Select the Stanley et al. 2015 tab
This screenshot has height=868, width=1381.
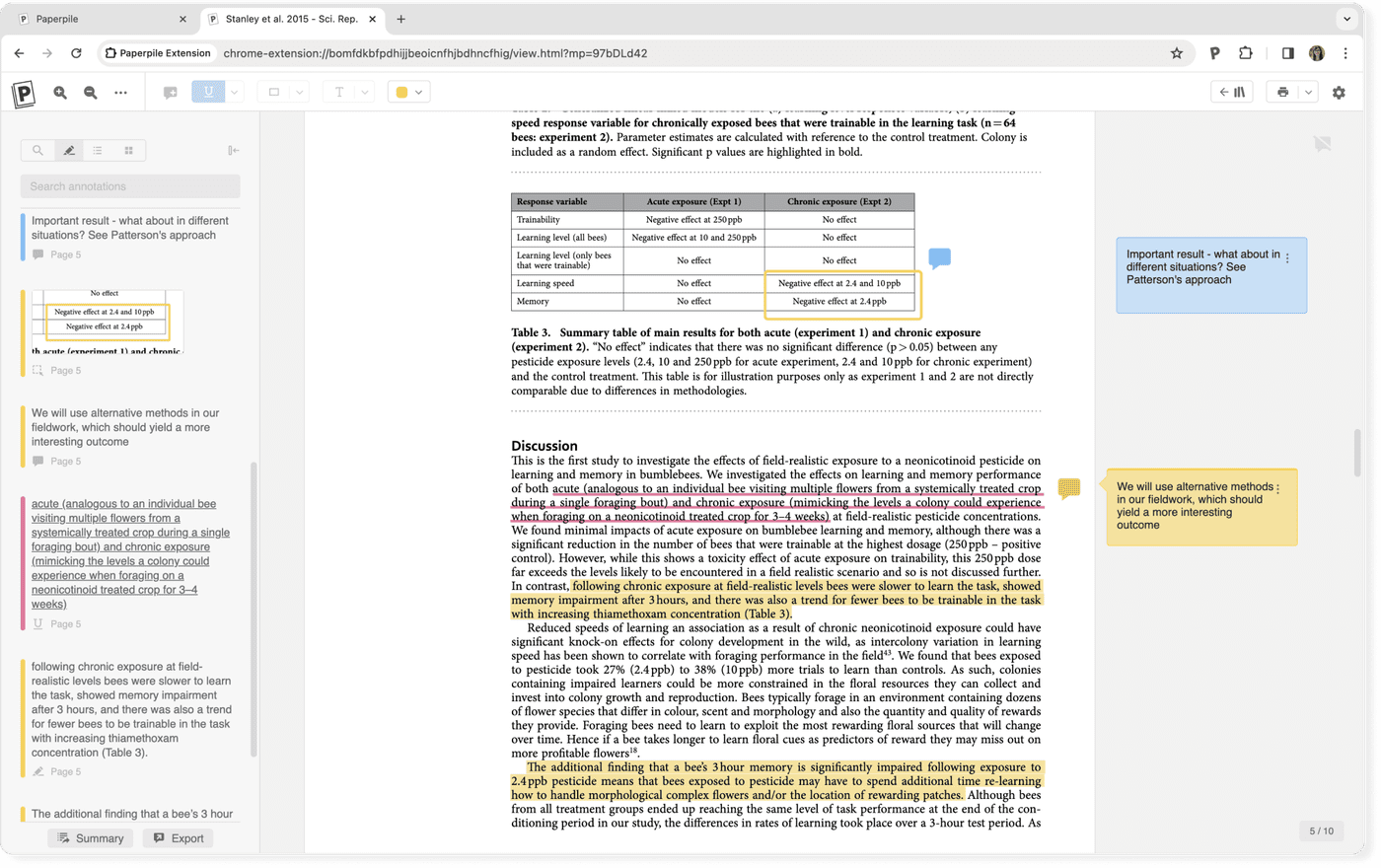(x=281, y=18)
